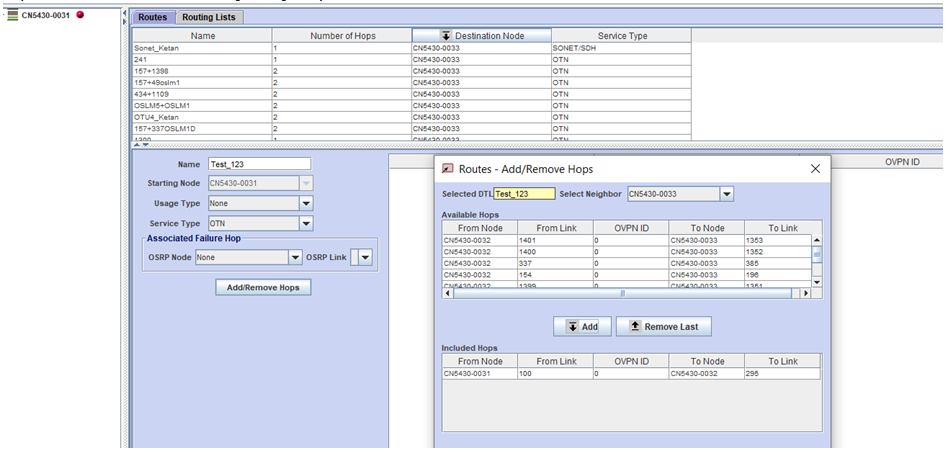Viewport: 949px width, 453px height.
Task: Click Available Hops horizontal scroll right arrow
Action: (806, 293)
